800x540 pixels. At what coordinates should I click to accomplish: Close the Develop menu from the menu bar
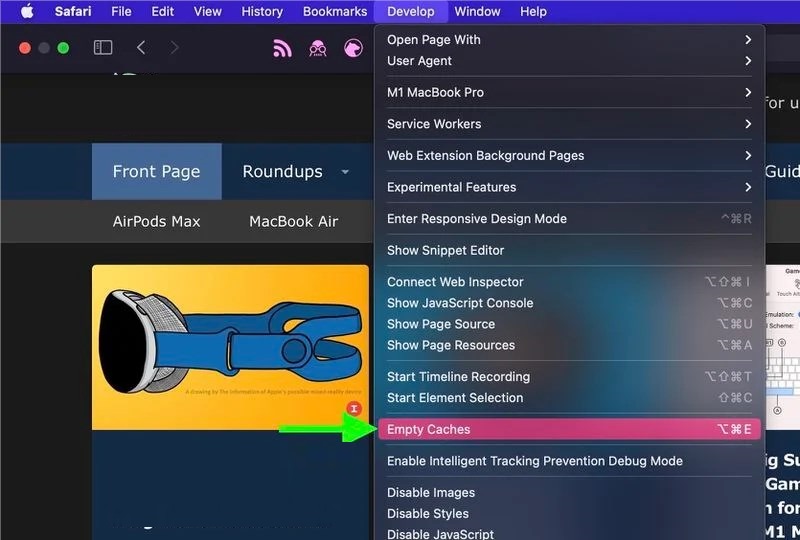[x=411, y=11]
